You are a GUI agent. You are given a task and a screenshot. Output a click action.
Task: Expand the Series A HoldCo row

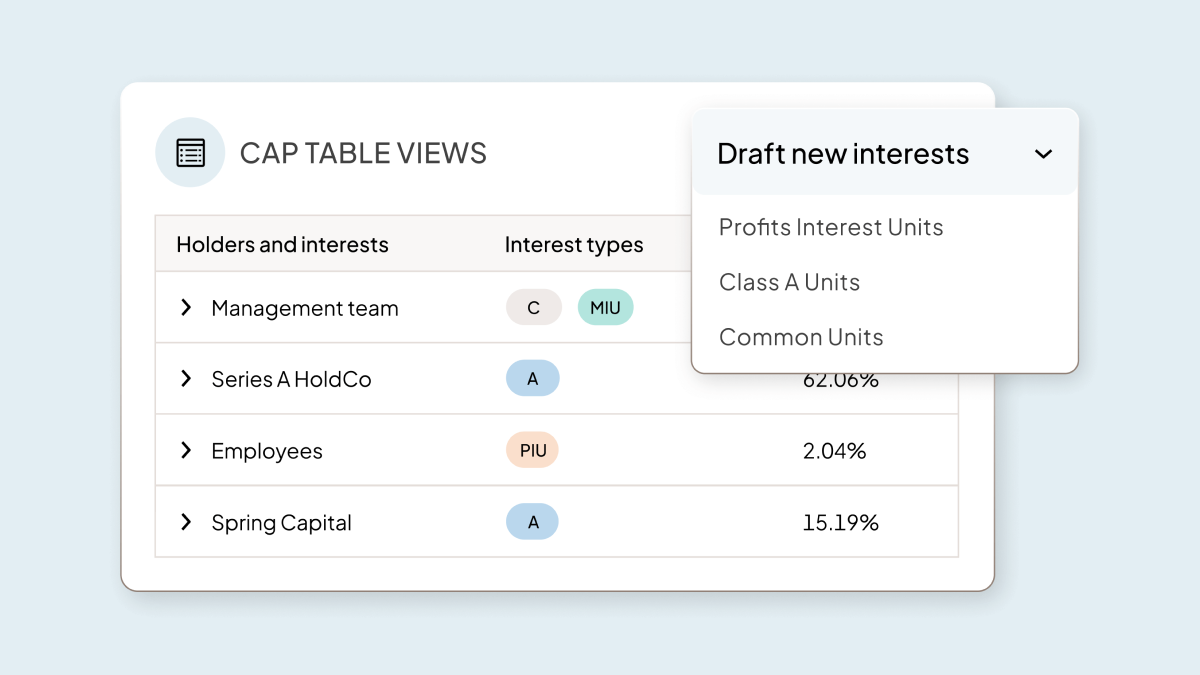(185, 378)
